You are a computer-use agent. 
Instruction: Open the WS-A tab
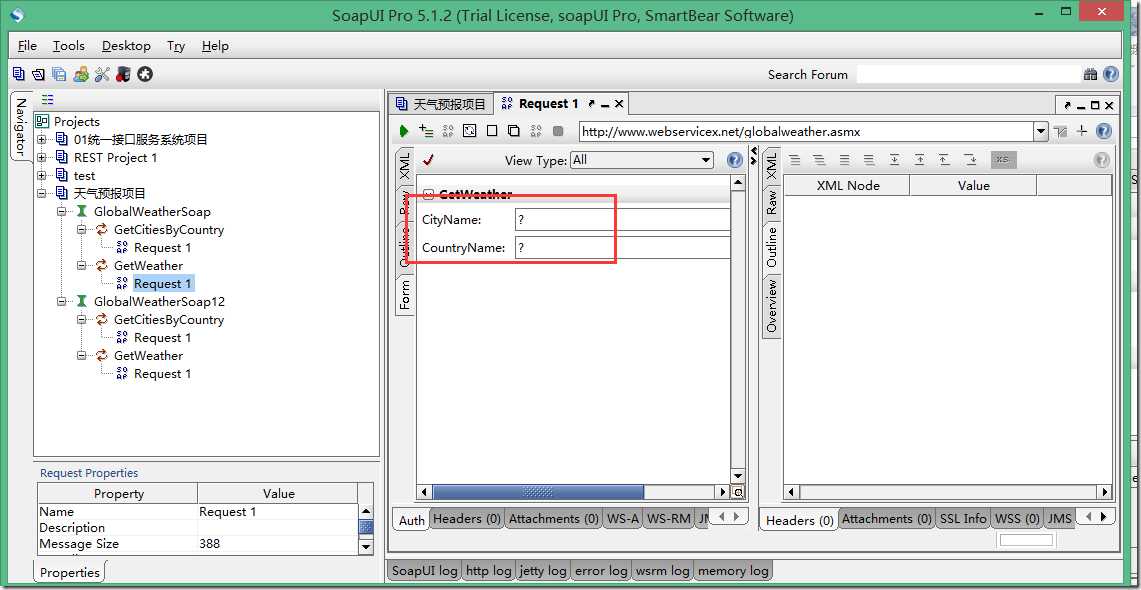coord(623,519)
